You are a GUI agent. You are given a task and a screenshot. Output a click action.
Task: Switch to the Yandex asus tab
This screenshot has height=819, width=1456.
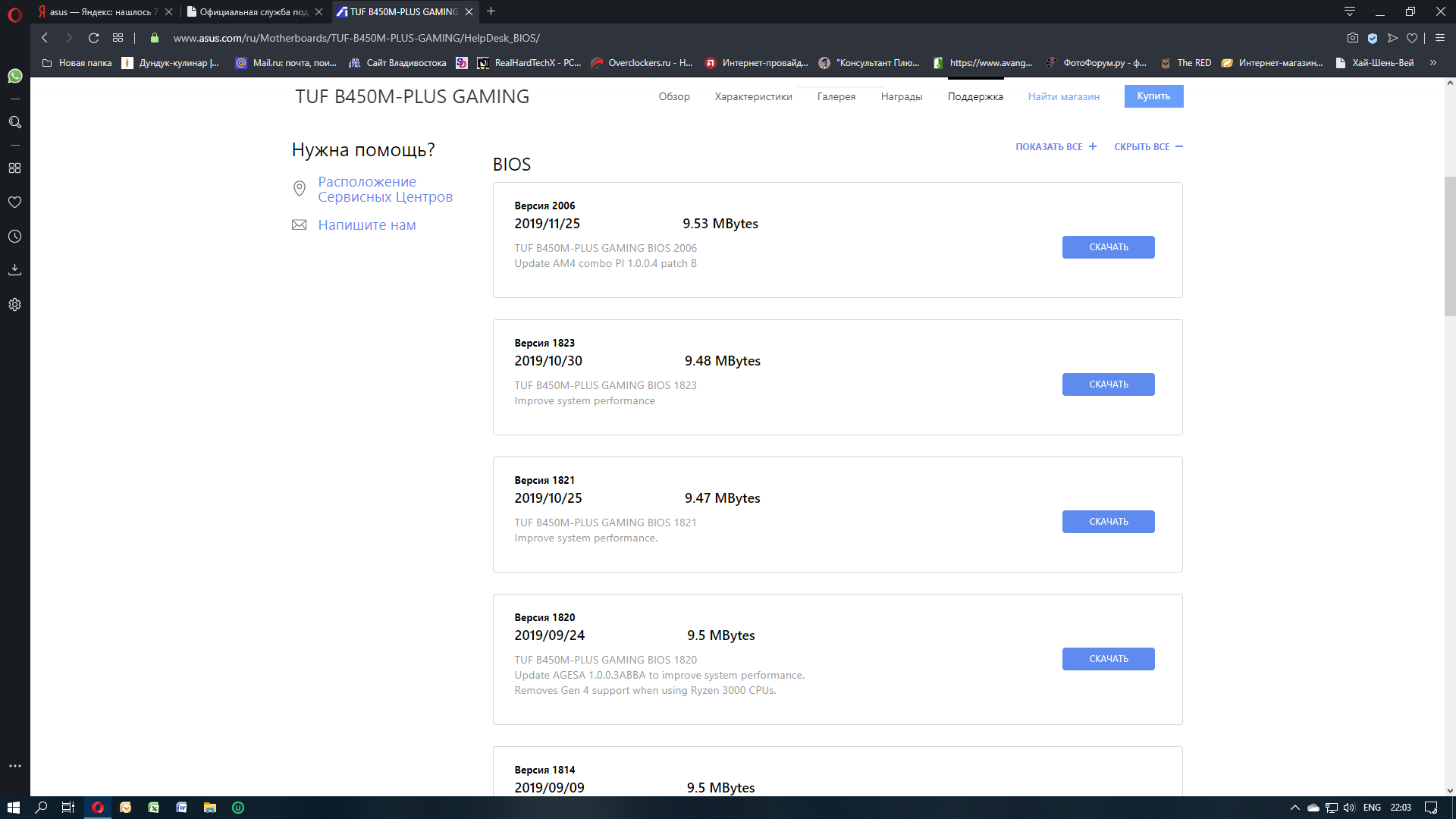tap(102, 11)
